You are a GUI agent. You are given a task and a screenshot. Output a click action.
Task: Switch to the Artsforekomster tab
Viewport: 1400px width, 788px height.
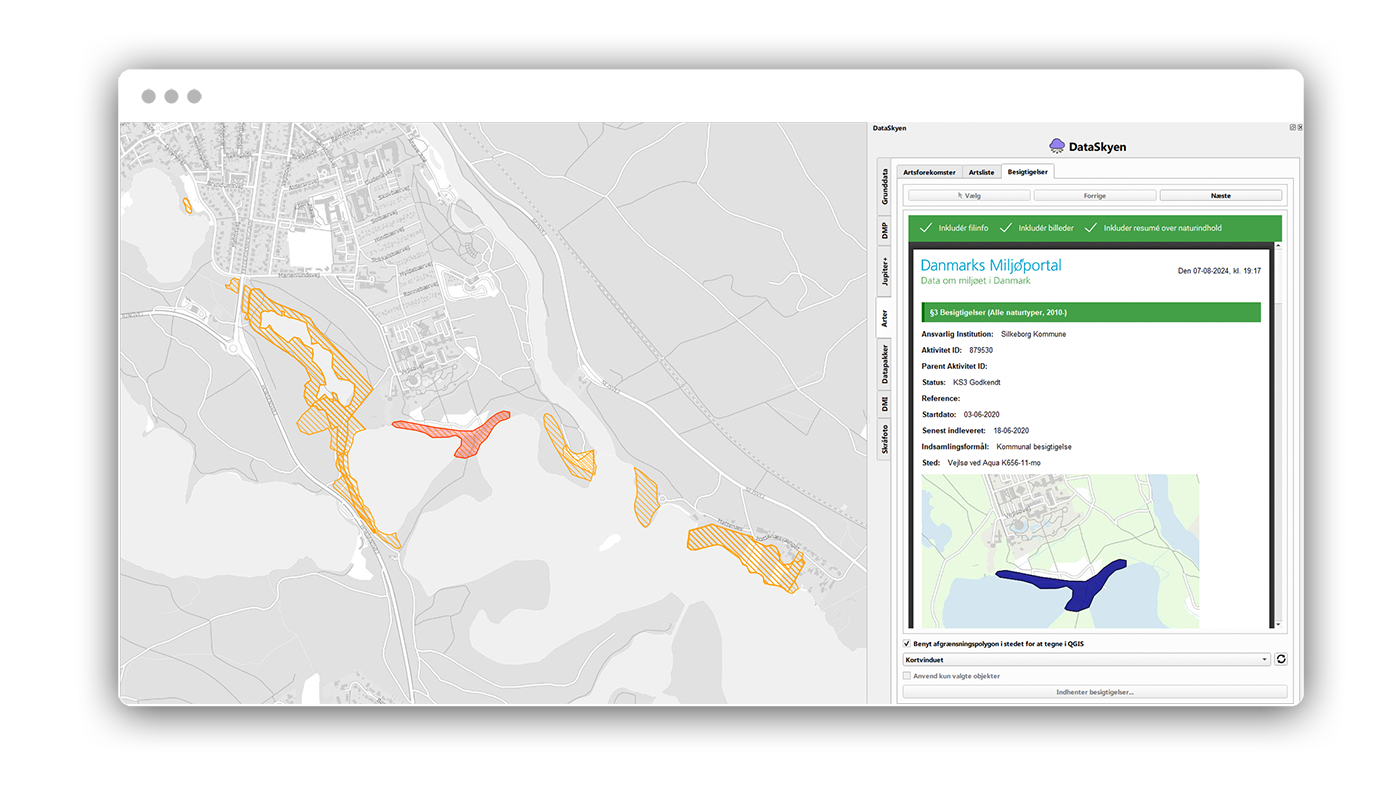930,172
